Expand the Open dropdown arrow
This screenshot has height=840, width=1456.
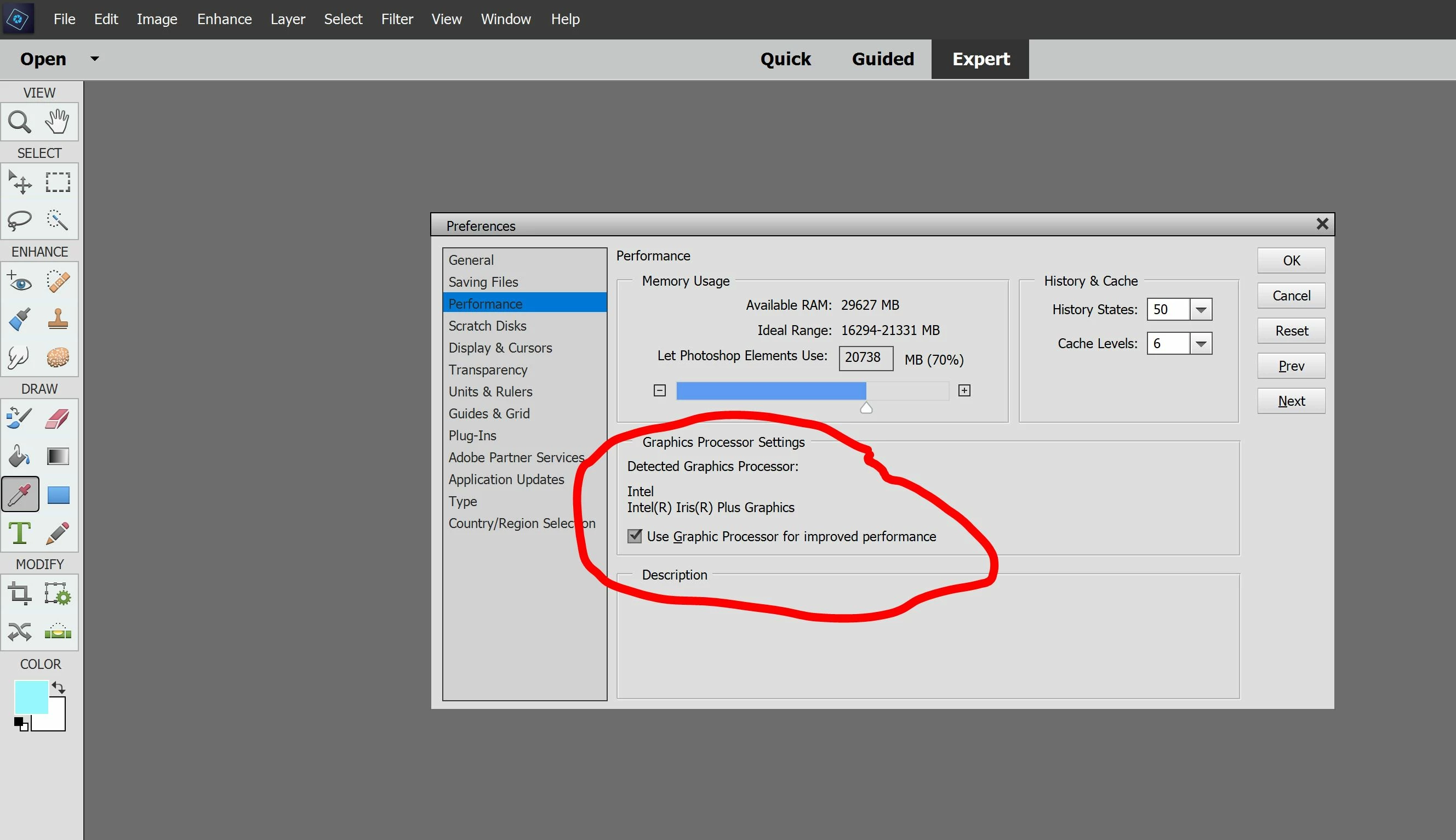click(95, 59)
